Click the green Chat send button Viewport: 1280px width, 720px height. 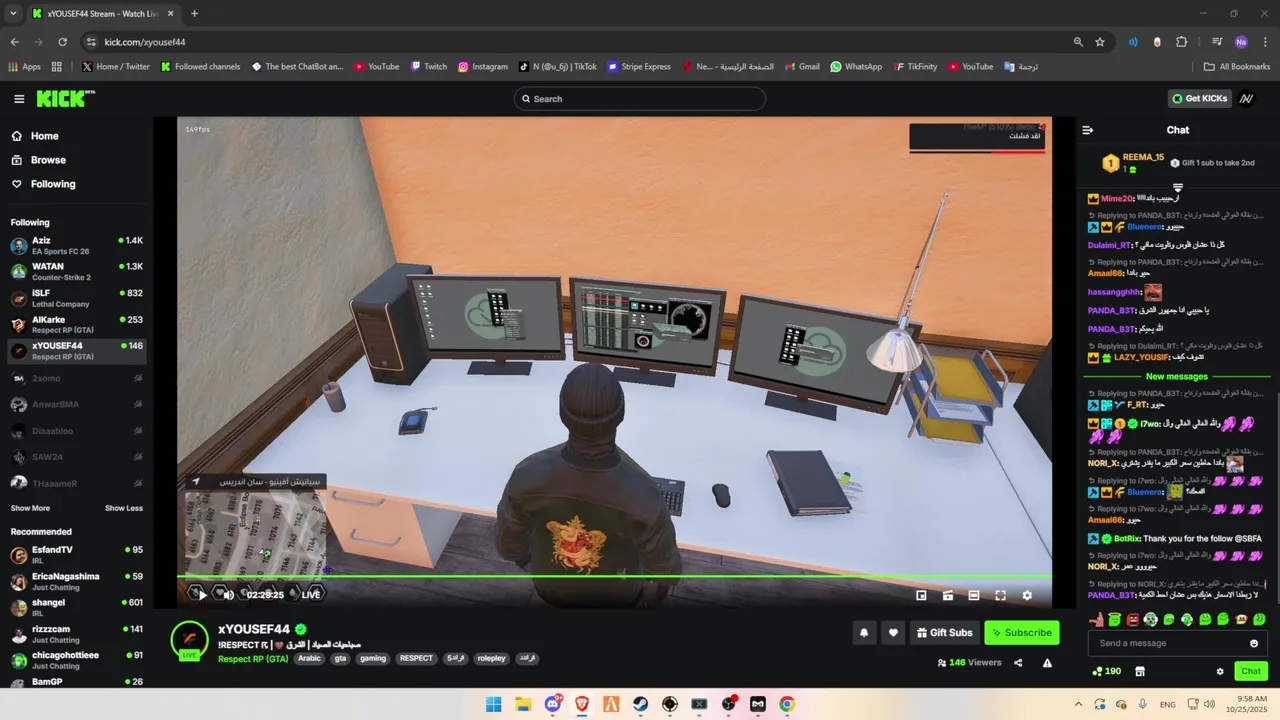1251,671
